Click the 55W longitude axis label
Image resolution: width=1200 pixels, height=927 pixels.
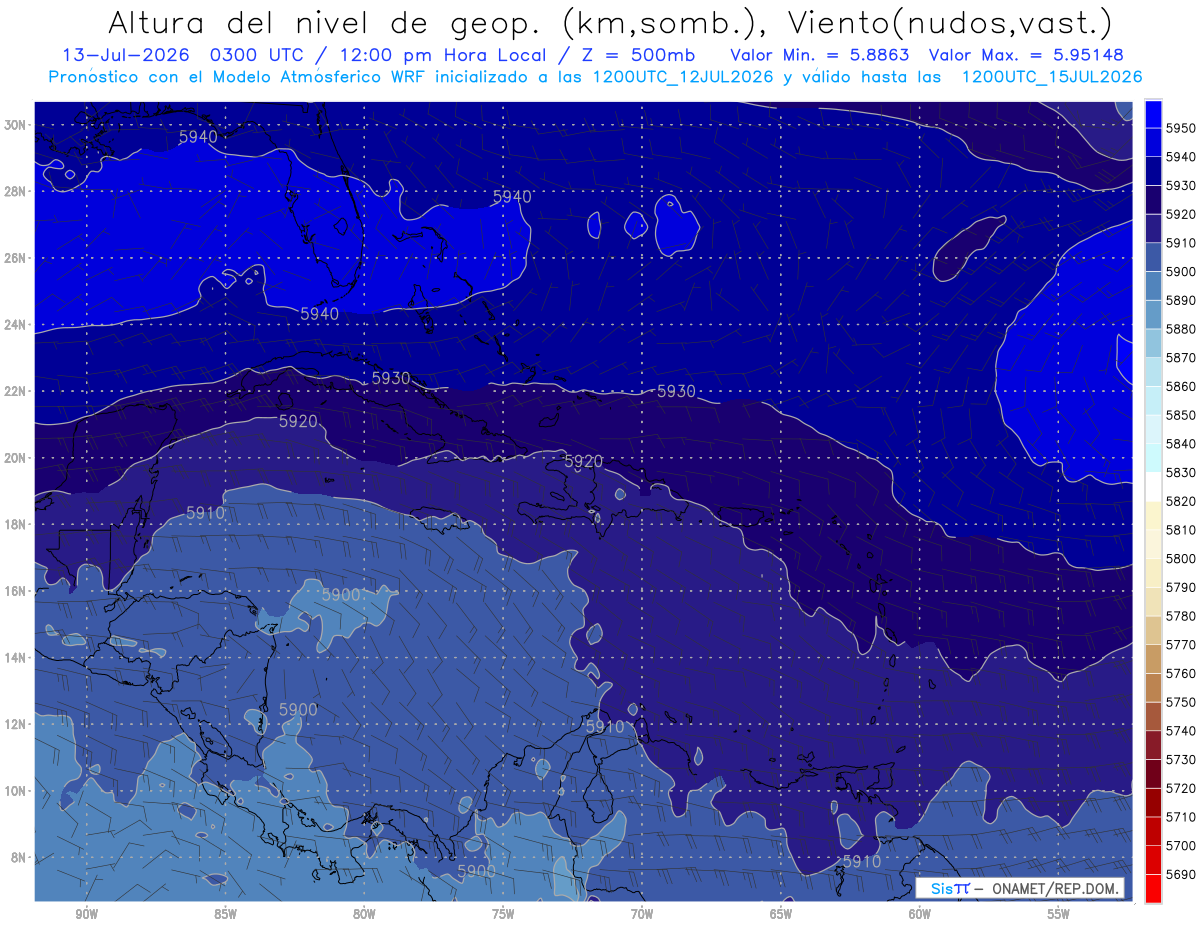coord(1059,914)
